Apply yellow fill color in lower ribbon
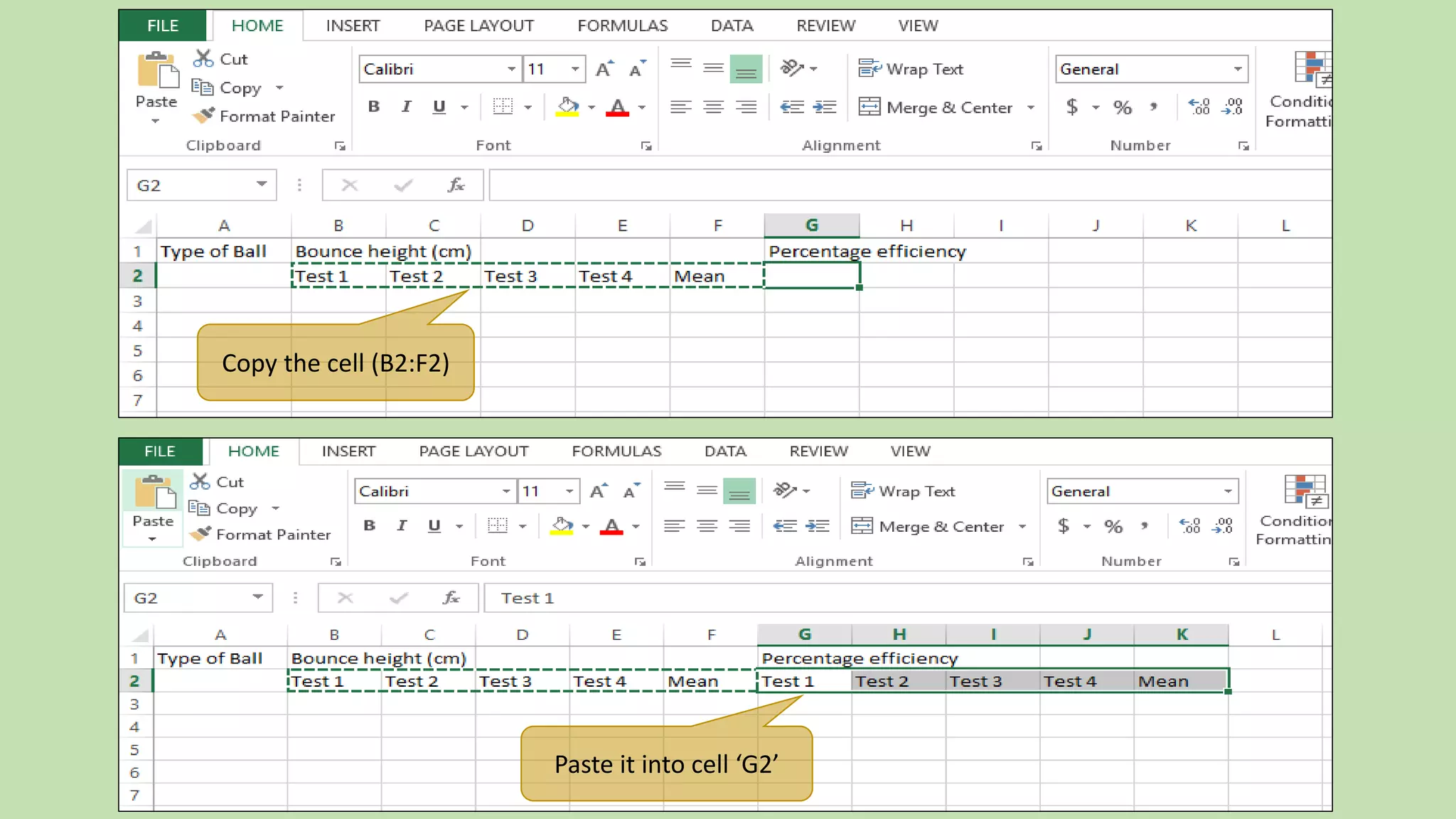Screen dimensions: 1456x819 click(x=562, y=526)
